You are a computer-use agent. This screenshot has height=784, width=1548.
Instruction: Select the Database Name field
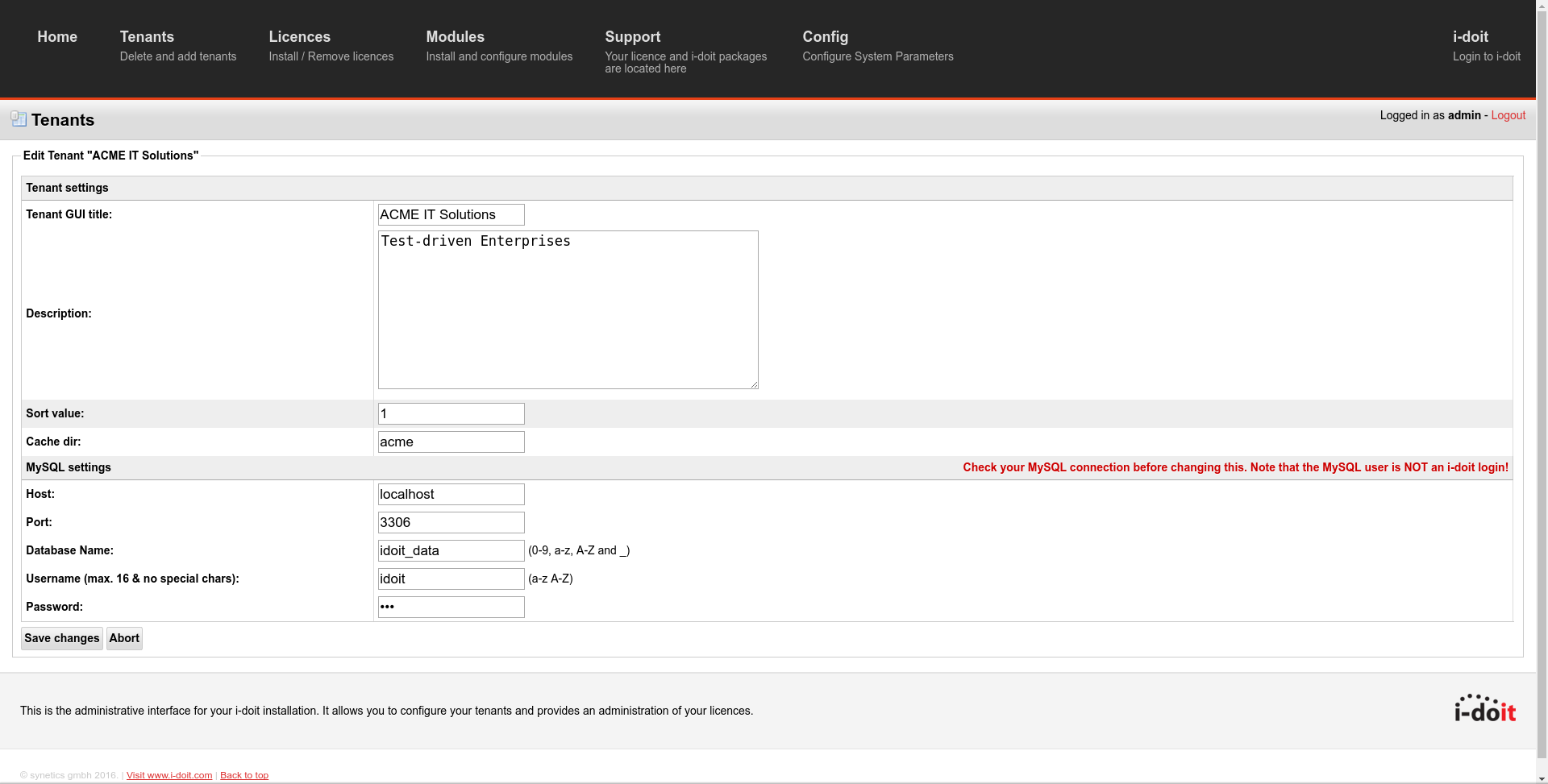(x=451, y=550)
